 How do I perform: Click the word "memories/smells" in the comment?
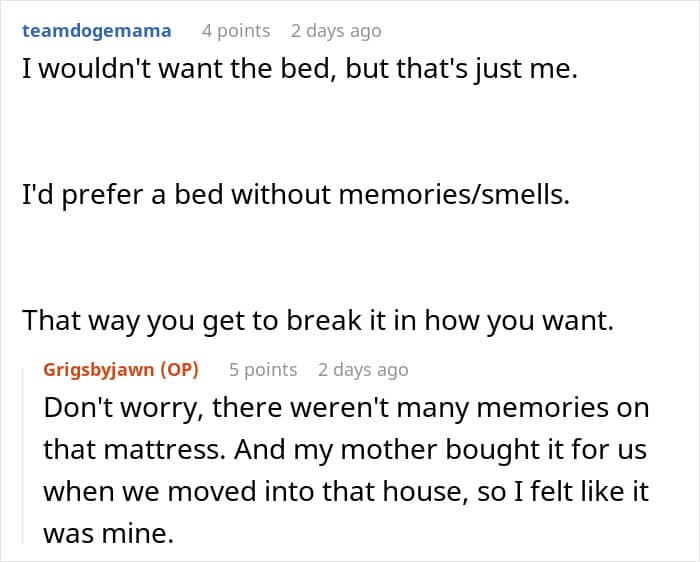click(x=454, y=195)
